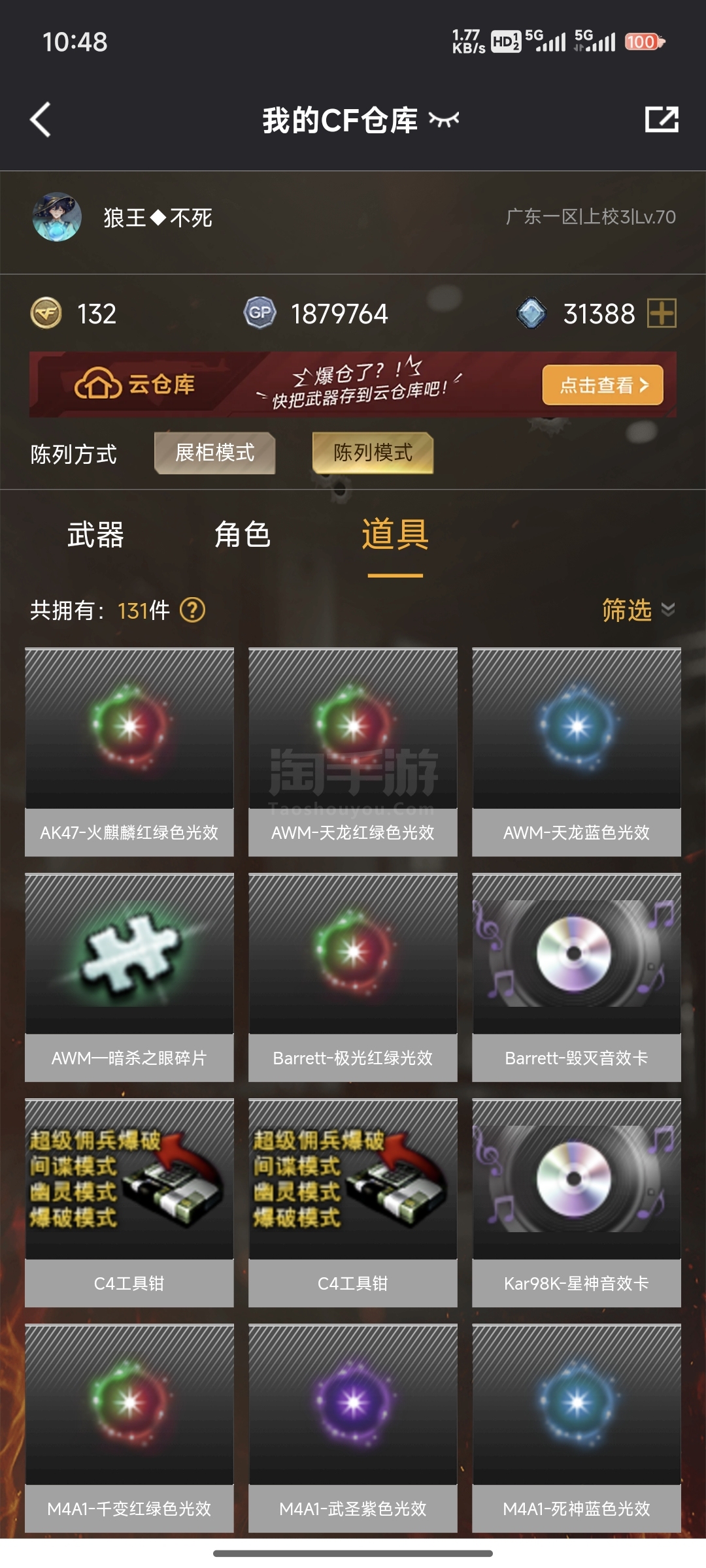Open the share icon at top right

[662, 120]
